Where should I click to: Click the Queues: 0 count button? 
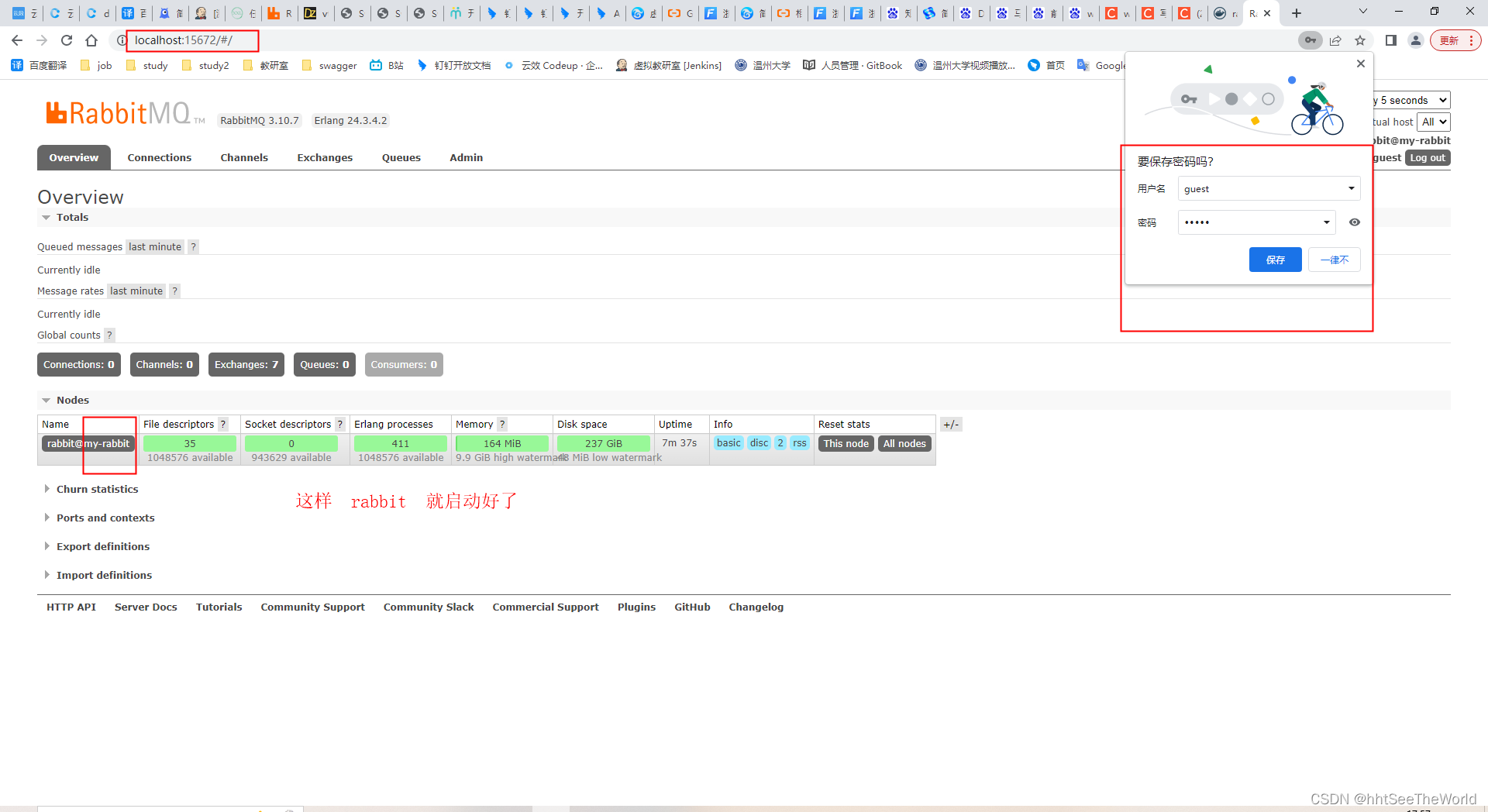(x=325, y=365)
